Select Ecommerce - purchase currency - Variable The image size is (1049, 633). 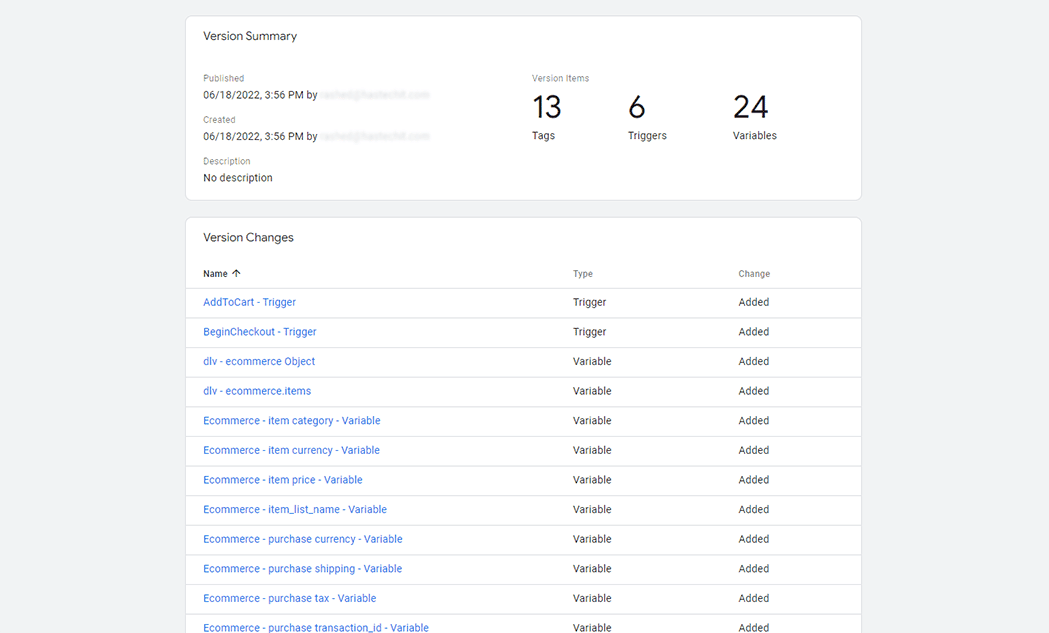tap(302, 538)
